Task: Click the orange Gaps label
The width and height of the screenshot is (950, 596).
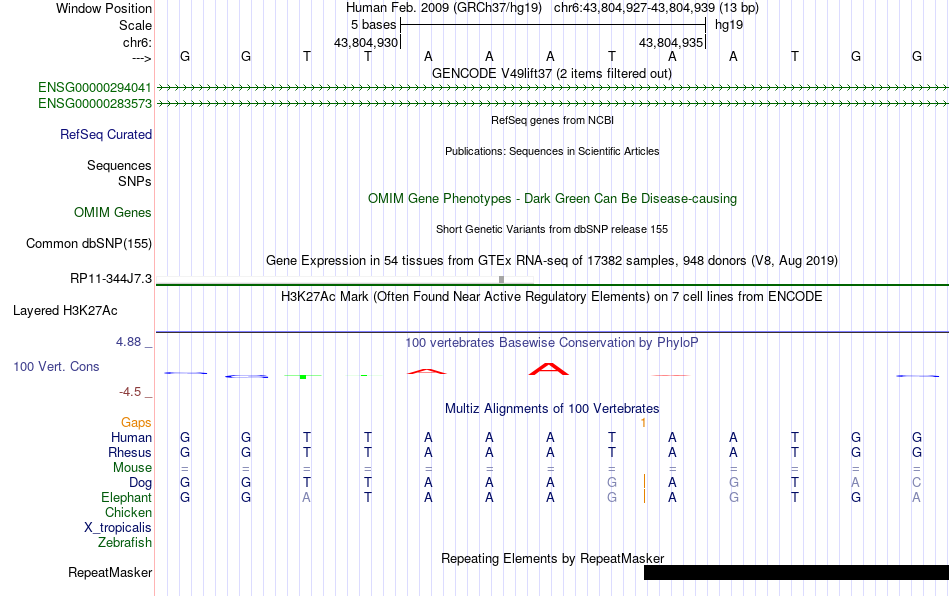Action: (x=136, y=422)
